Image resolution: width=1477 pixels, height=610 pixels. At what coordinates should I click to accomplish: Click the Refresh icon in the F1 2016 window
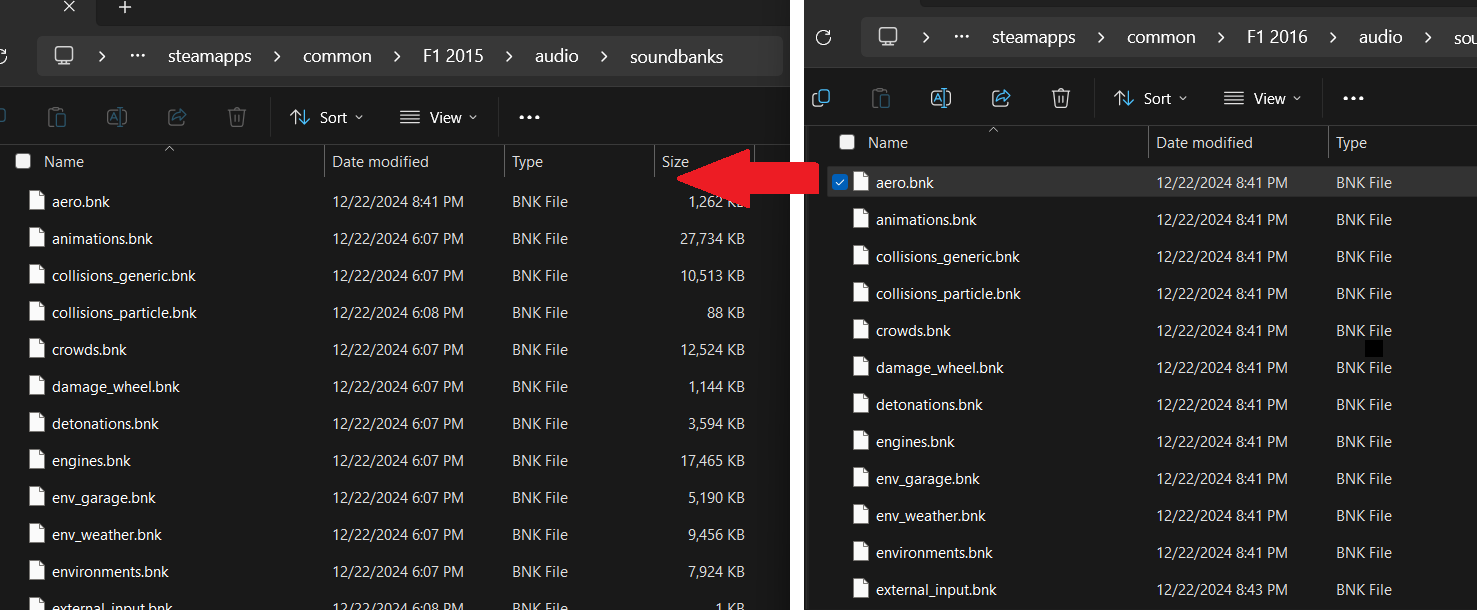click(824, 37)
